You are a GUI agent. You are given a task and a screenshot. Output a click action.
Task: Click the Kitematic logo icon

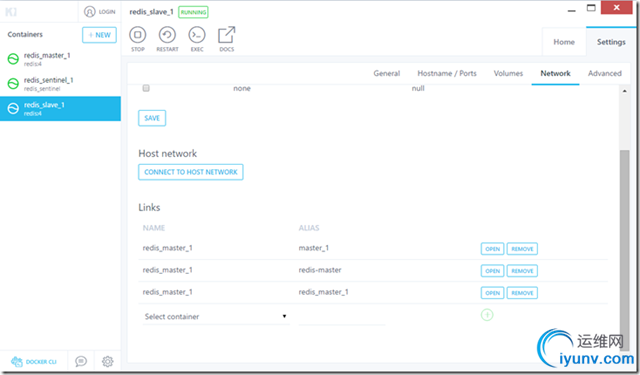(11, 12)
